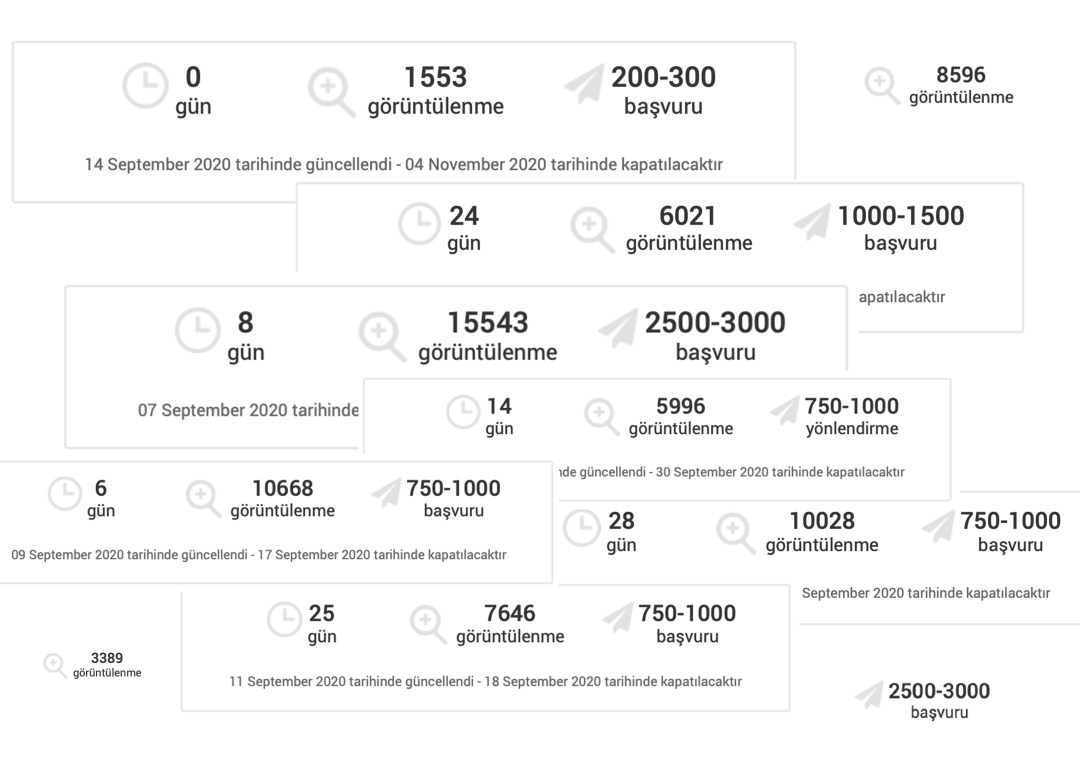Image resolution: width=1080 pixels, height=763 pixels.
Task: Click the paper plane beside 750-1000 yönlendirme
Action: pyautogui.click(x=784, y=410)
